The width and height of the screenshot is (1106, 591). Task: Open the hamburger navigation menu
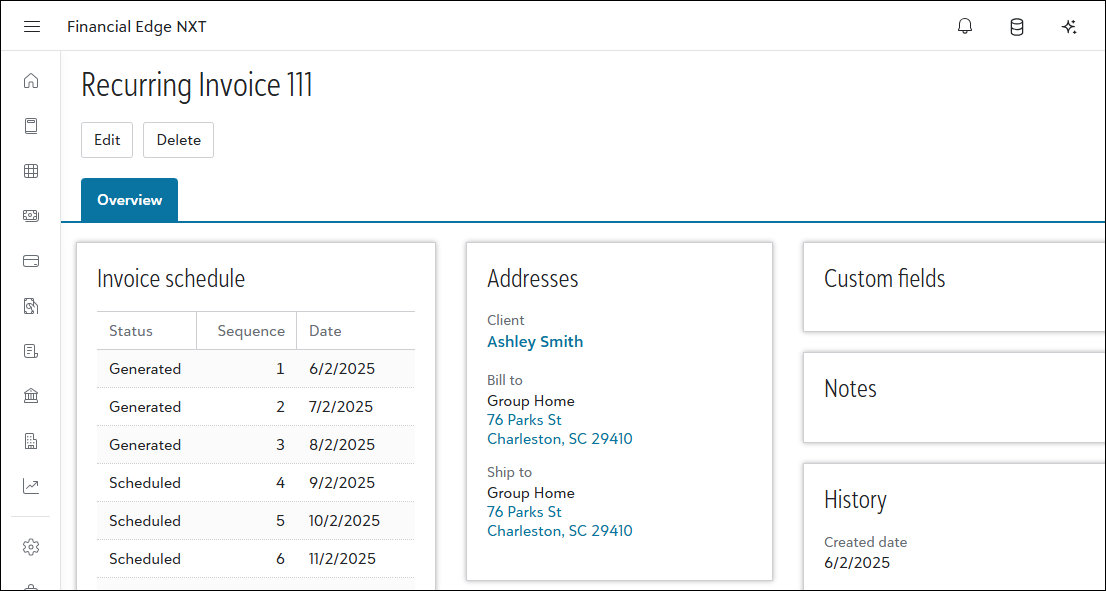[32, 27]
